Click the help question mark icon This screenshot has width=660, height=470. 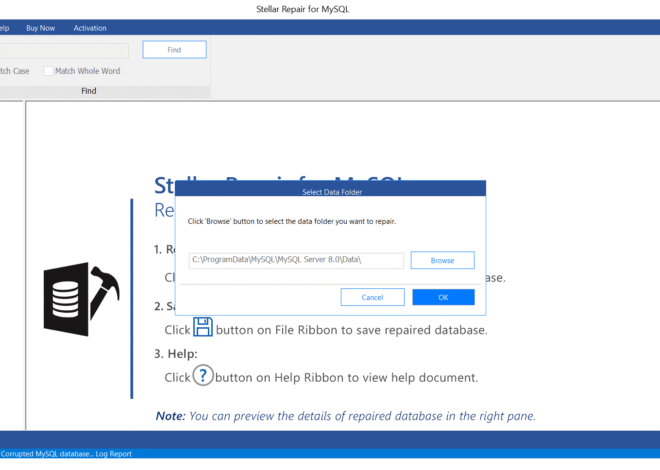pos(203,375)
